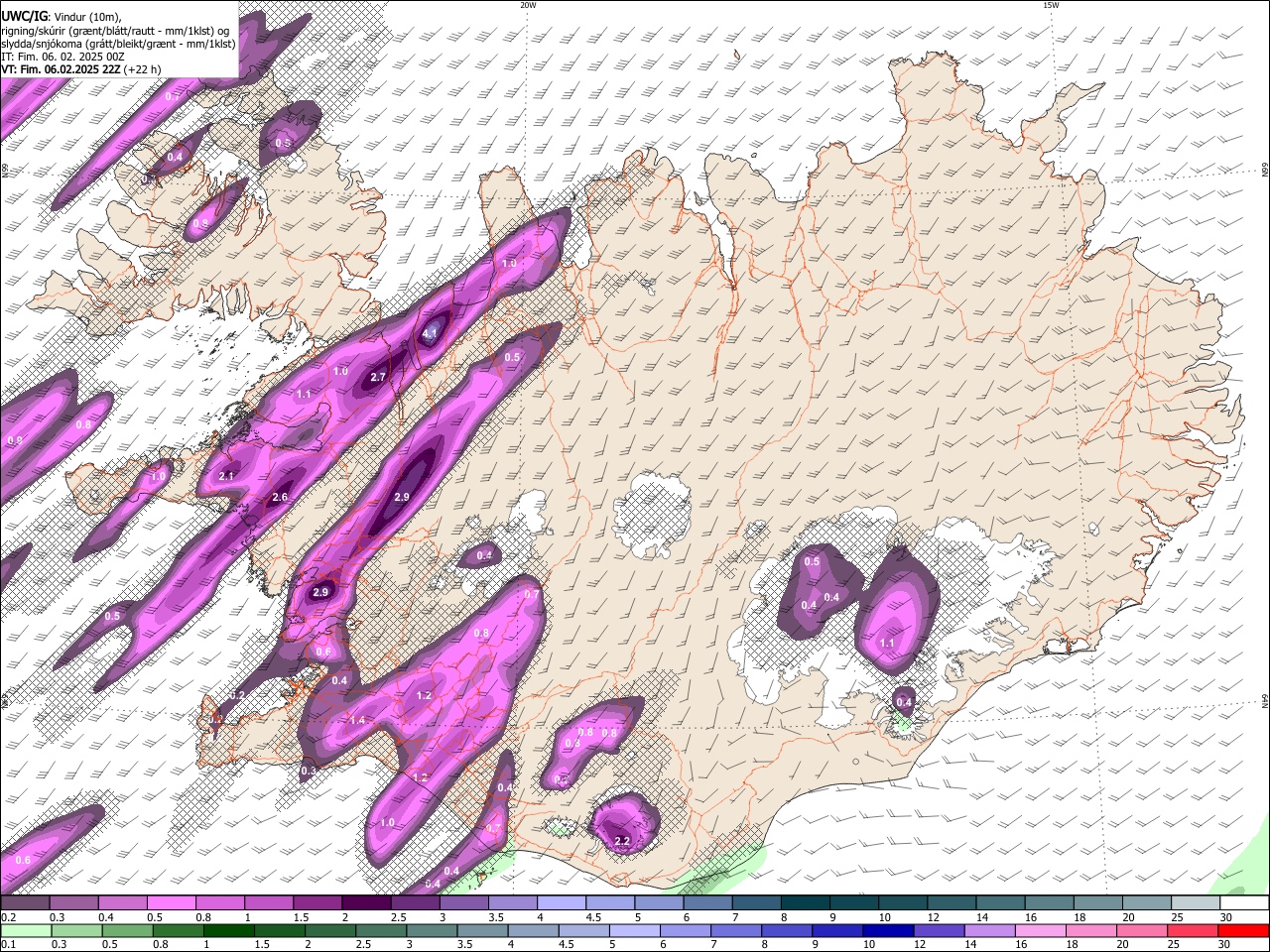The width and height of the screenshot is (1270, 952).
Task: Click the red swatch after 30 in lower legend
Action: coord(1243,930)
